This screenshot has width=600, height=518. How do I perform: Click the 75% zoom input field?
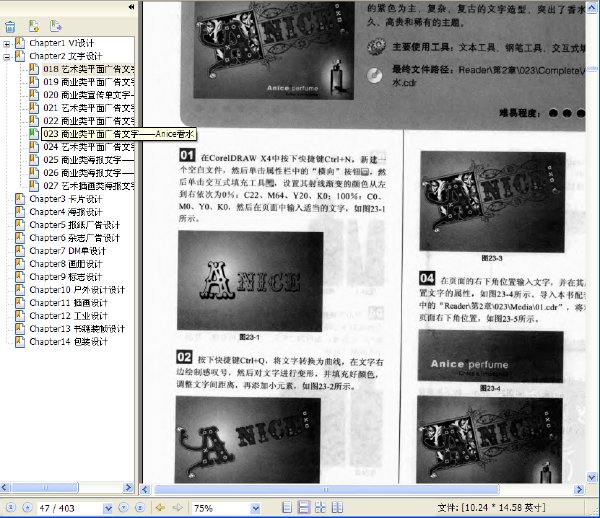[x=221, y=508]
